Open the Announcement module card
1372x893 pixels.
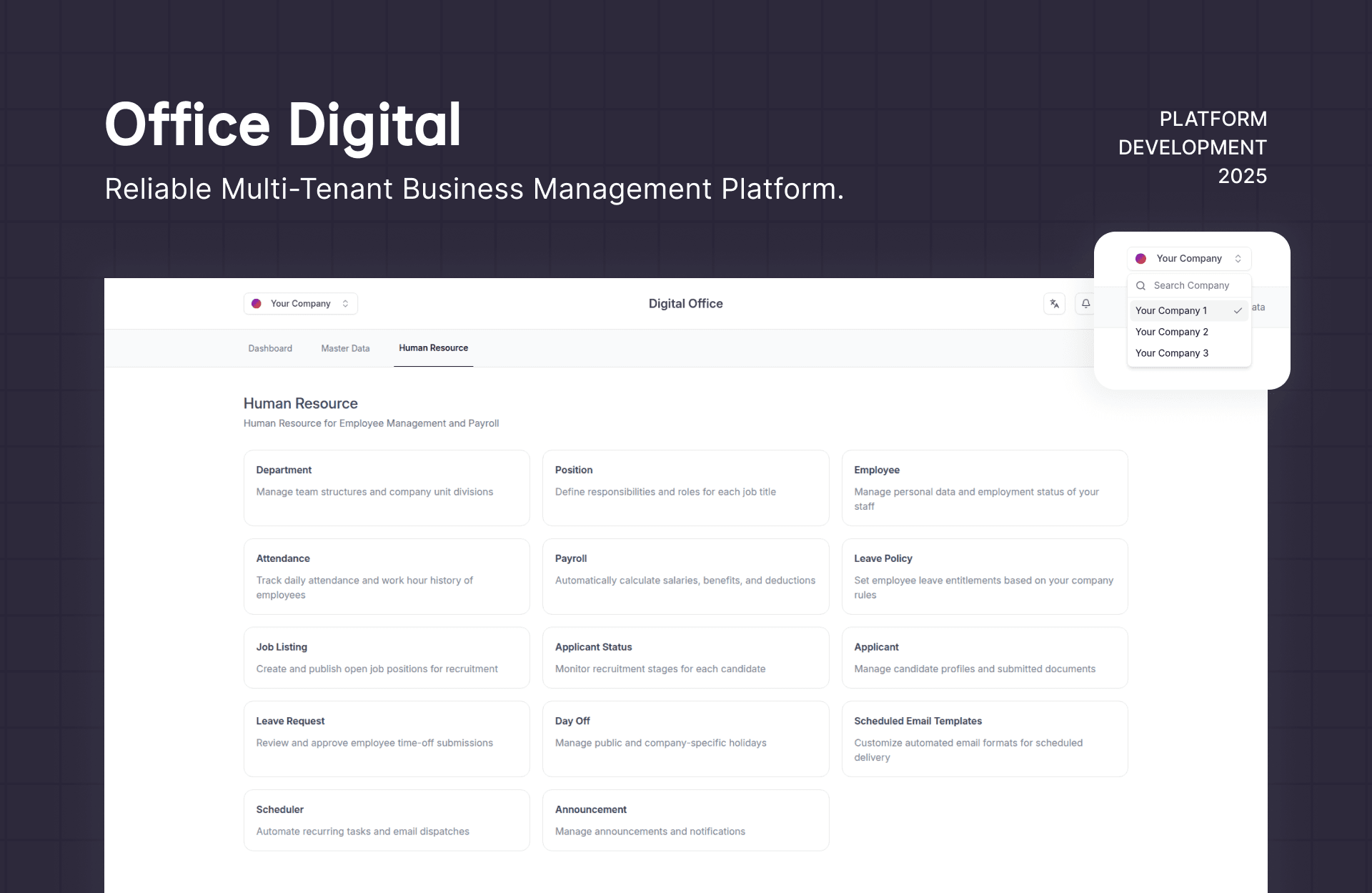pos(685,819)
